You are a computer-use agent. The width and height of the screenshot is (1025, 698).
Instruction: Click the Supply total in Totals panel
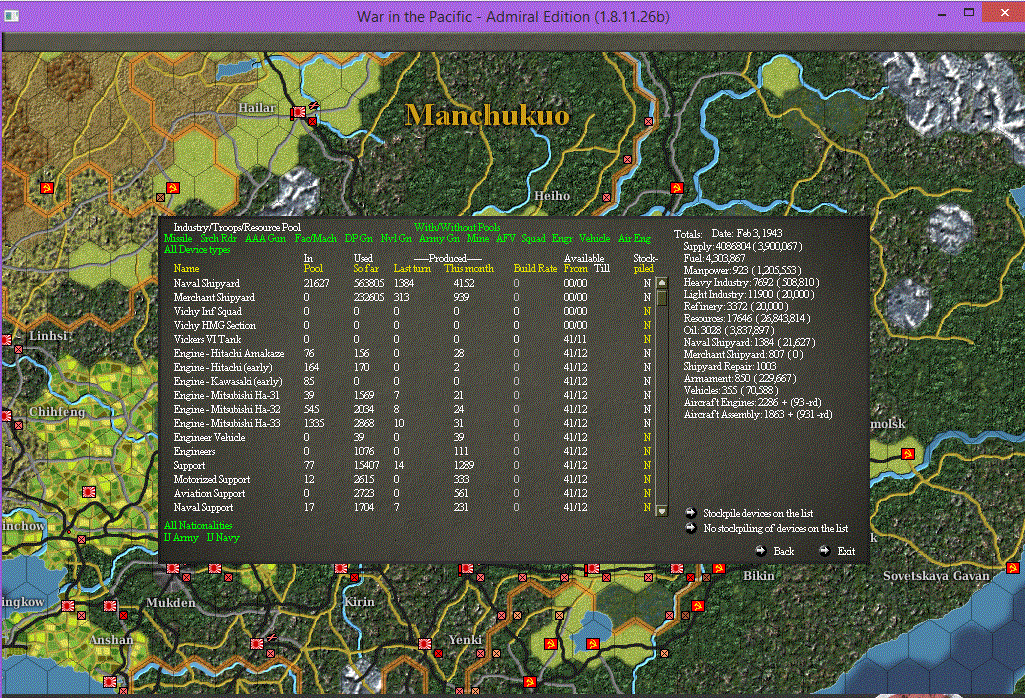[743, 246]
